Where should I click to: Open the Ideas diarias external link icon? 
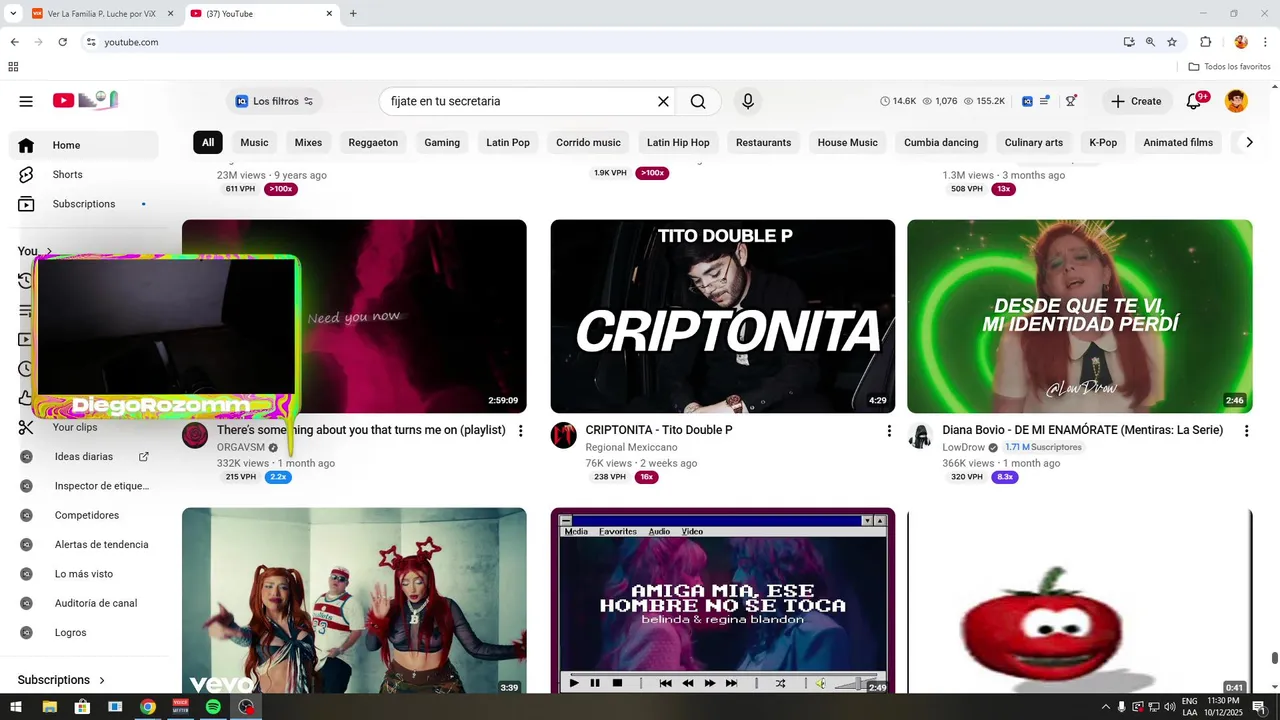coord(143,456)
